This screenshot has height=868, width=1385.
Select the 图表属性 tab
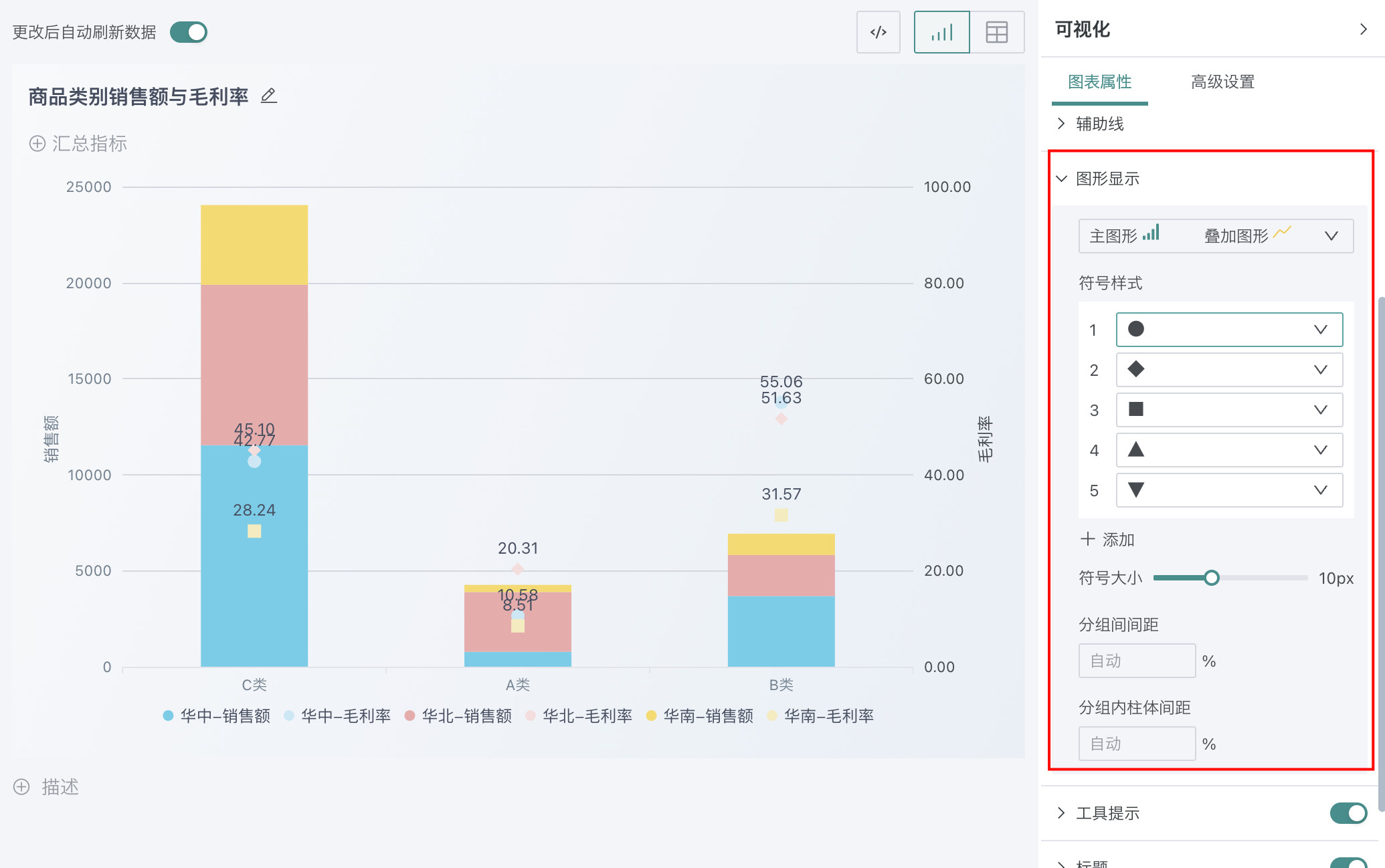pyautogui.click(x=1099, y=82)
